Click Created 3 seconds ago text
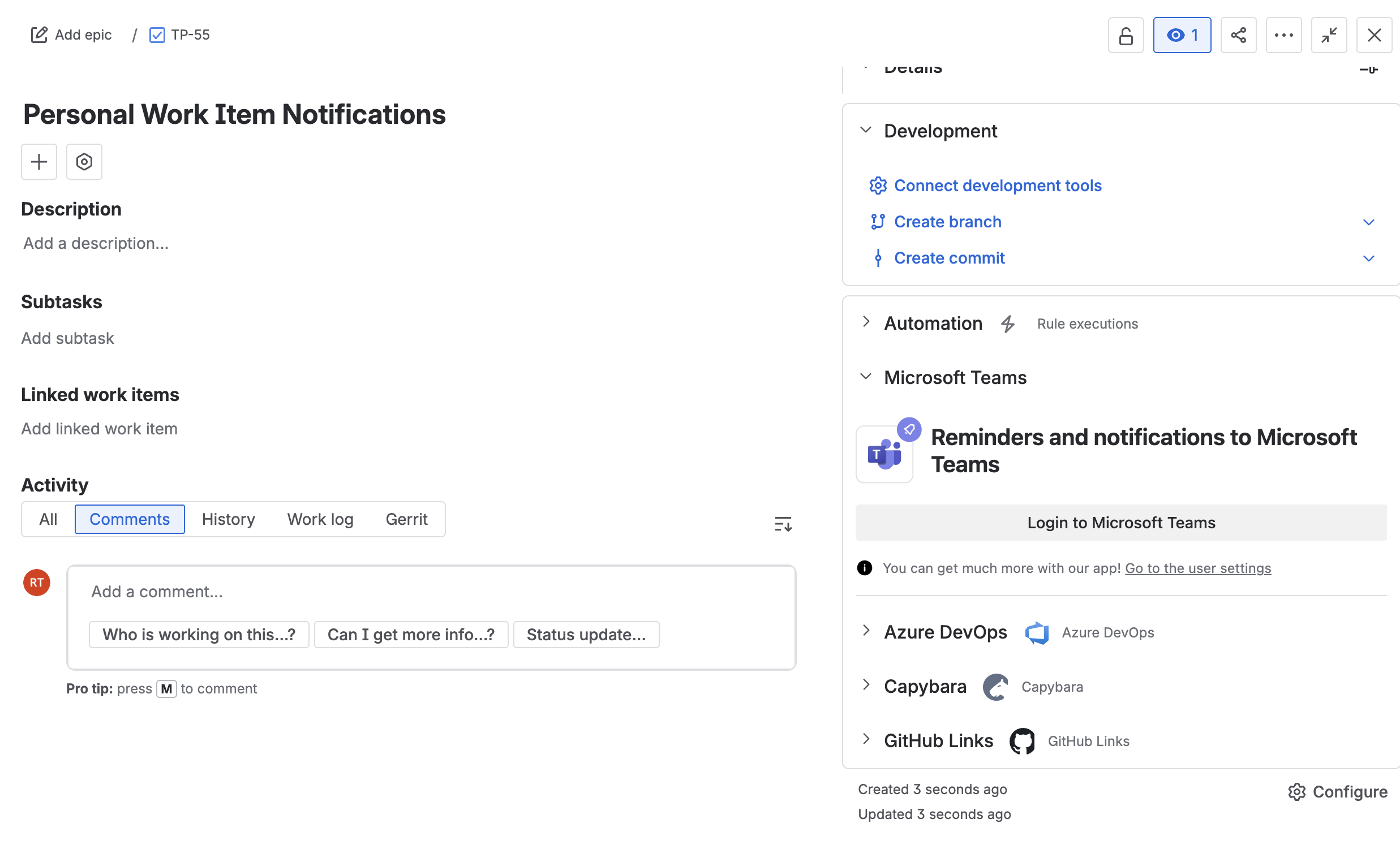This screenshot has height=845, width=1400. 932,790
